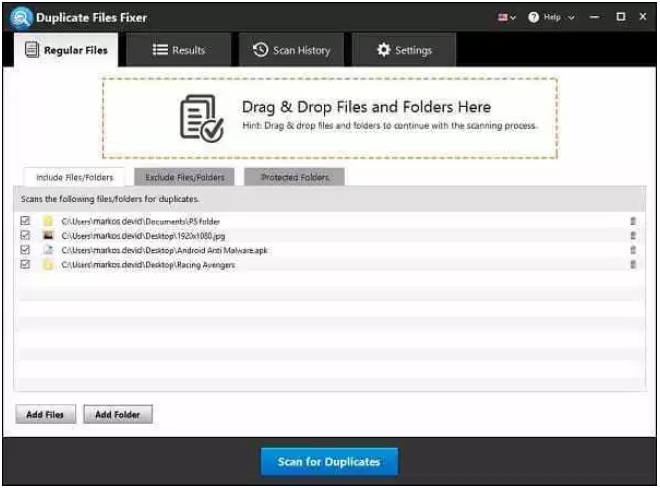The height and width of the screenshot is (488, 660).
Task: Click the drag and drop documents icon
Action: pyautogui.click(x=202, y=118)
